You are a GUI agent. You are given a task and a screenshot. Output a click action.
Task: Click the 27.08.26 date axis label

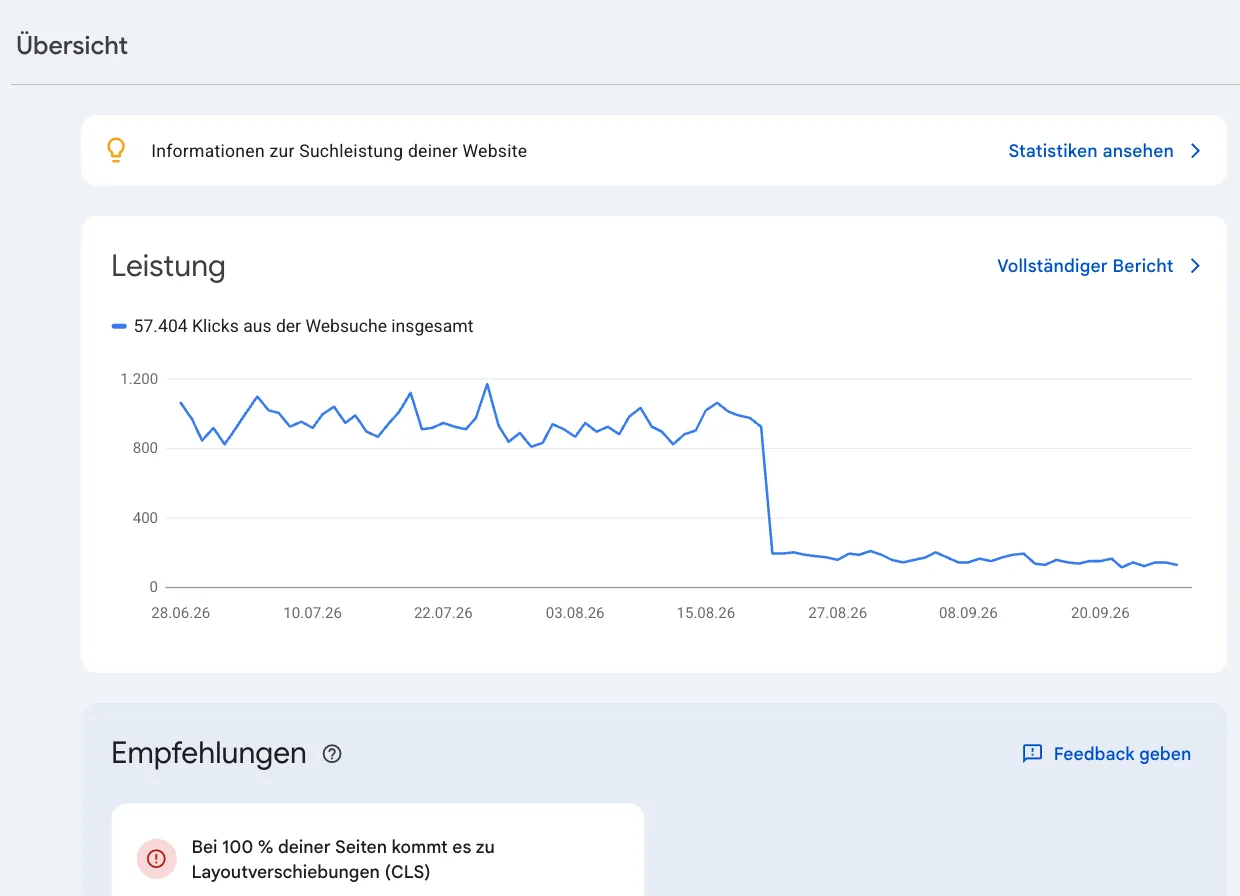point(838,613)
